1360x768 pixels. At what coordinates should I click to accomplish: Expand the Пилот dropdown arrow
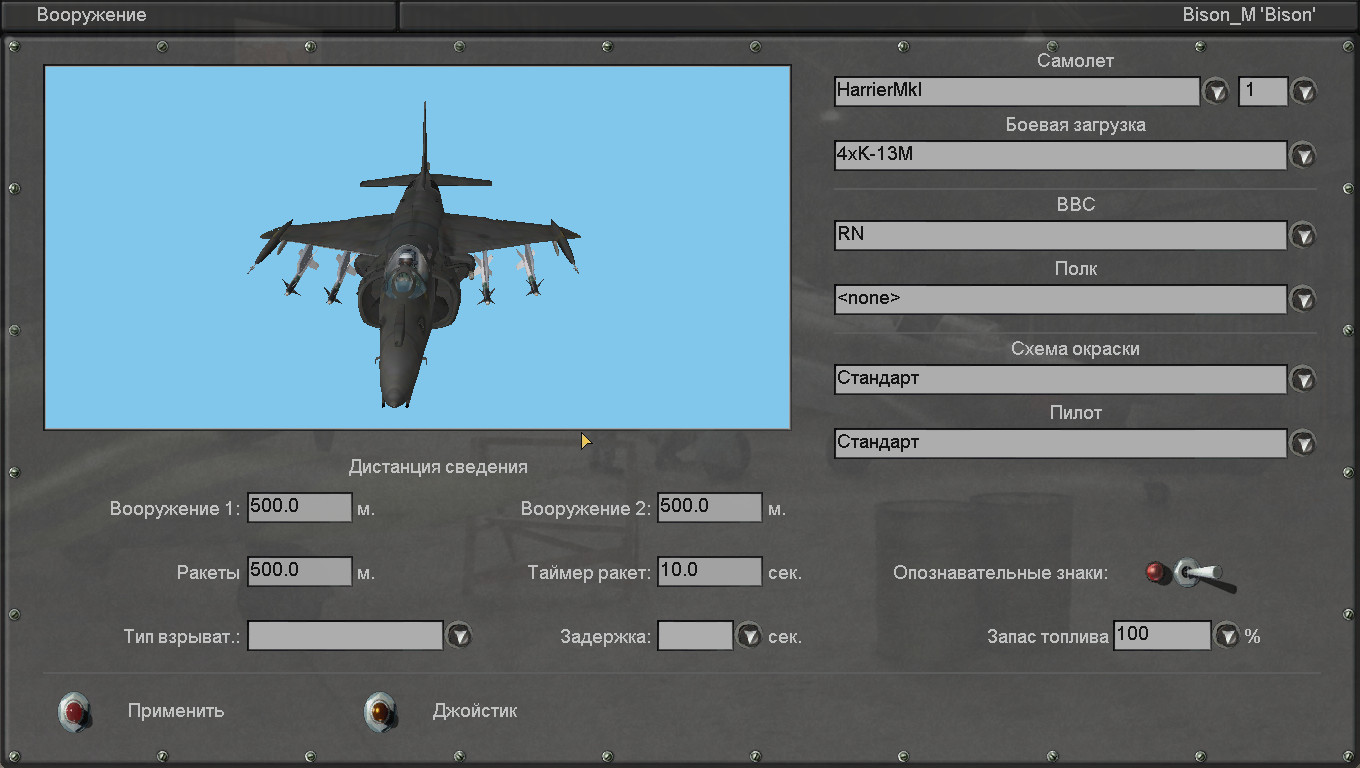1303,443
